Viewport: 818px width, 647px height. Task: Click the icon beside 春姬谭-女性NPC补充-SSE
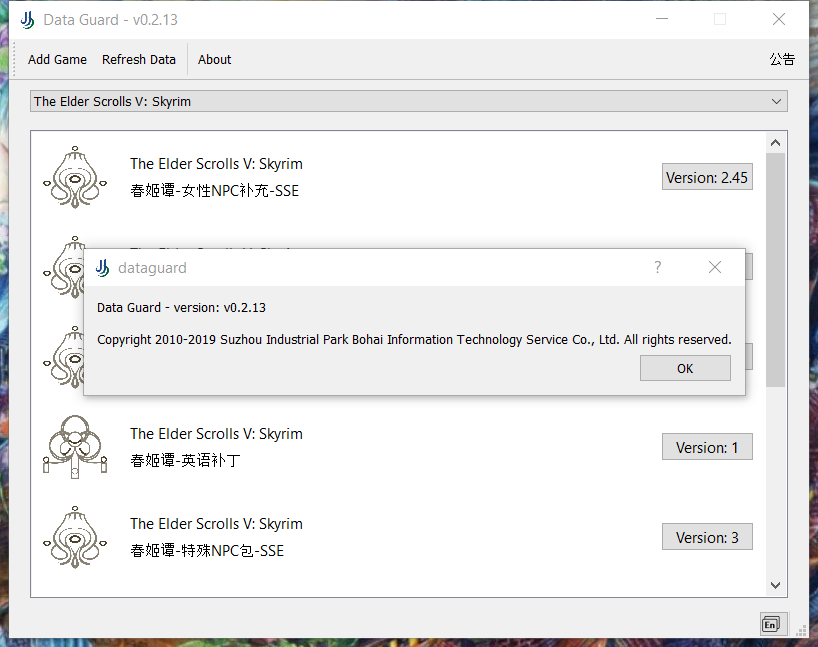point(75,177)
